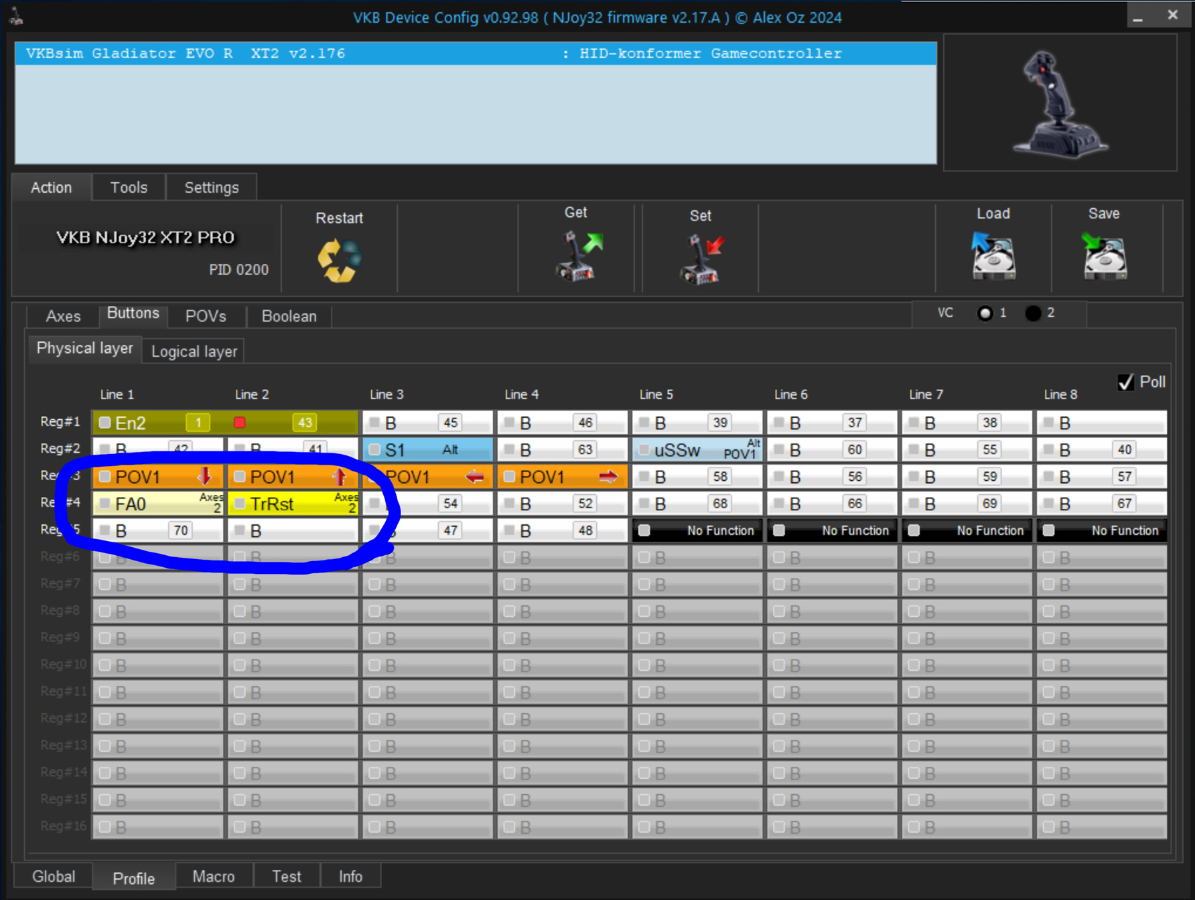Image resolution: width=1195 pixels, height=900 pixels.
Task: Uncheck the Poll checkbox
Action: pyautogui.click(x=1126, y=382)
